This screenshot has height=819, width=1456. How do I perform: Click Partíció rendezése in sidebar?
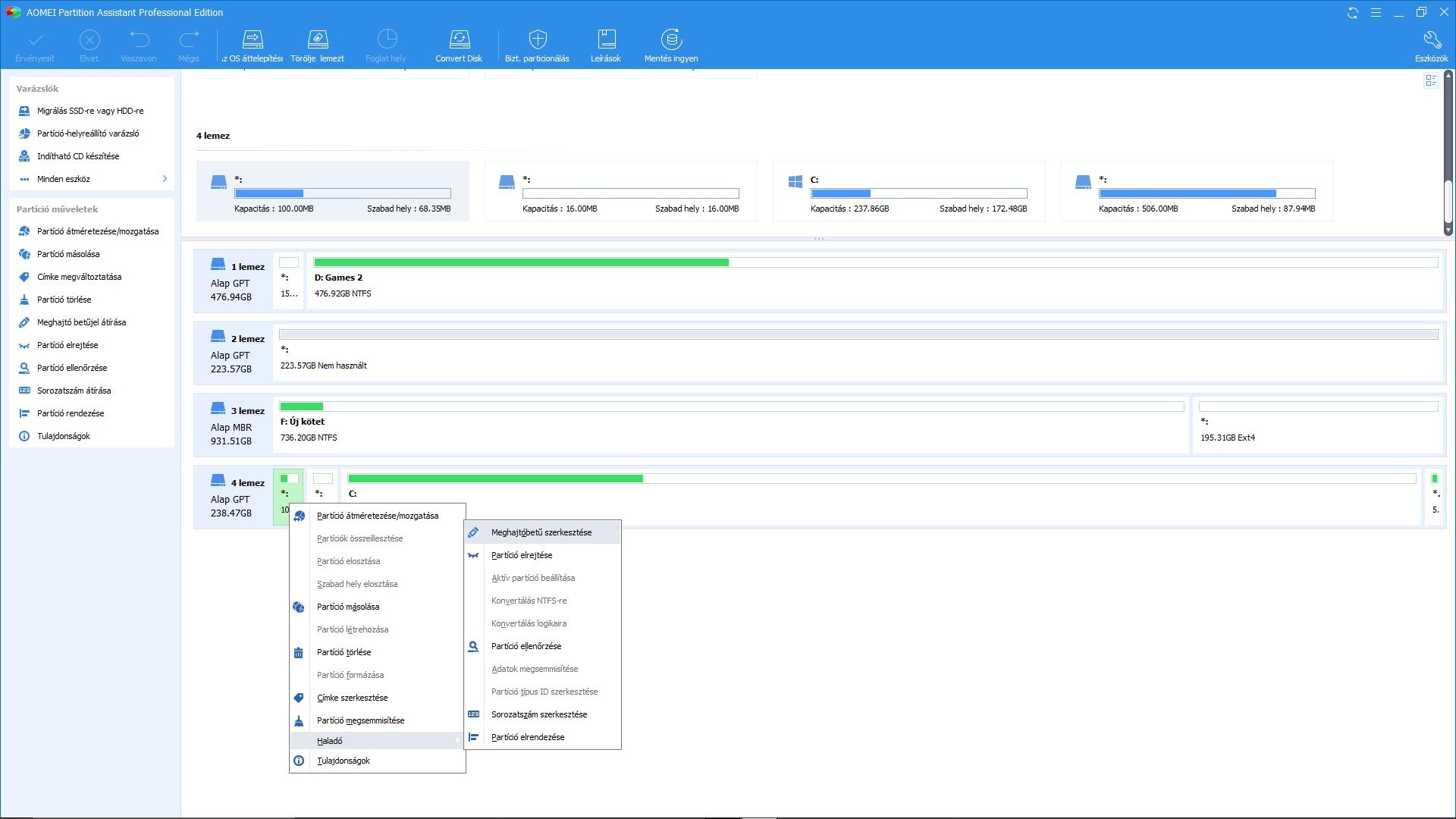(x=71, y=413)
